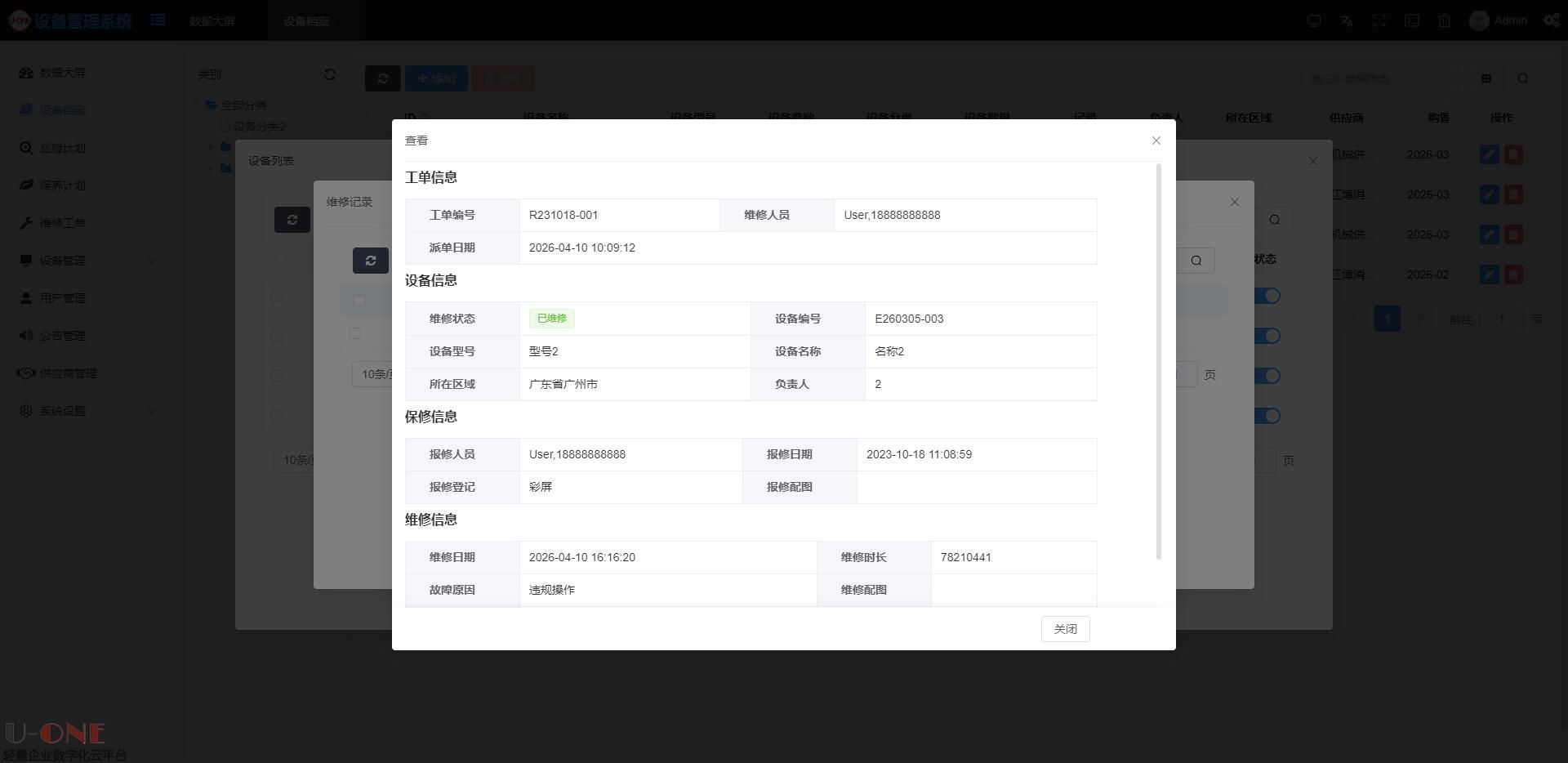Screen dimensions: 1568x763
Task: Collapse the 全部分类 tree node
Action: [x=196, y=105]
